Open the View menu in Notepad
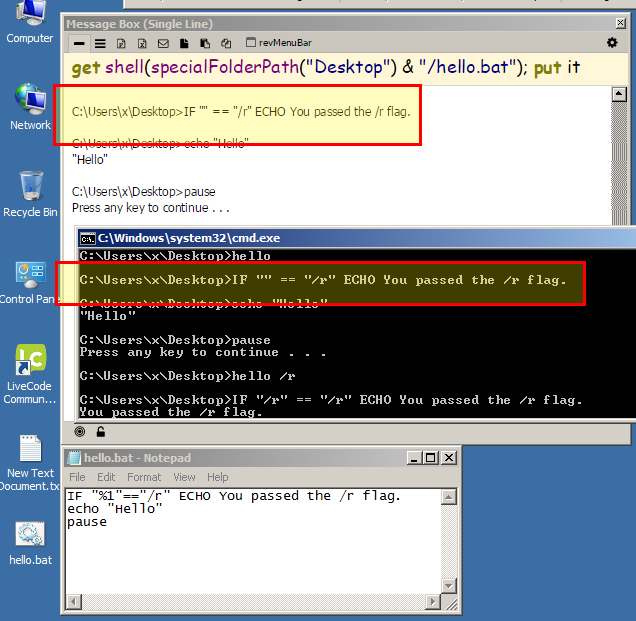Image resolution: width=636 pixels, height=621 pixels. (x=184, y=477)
